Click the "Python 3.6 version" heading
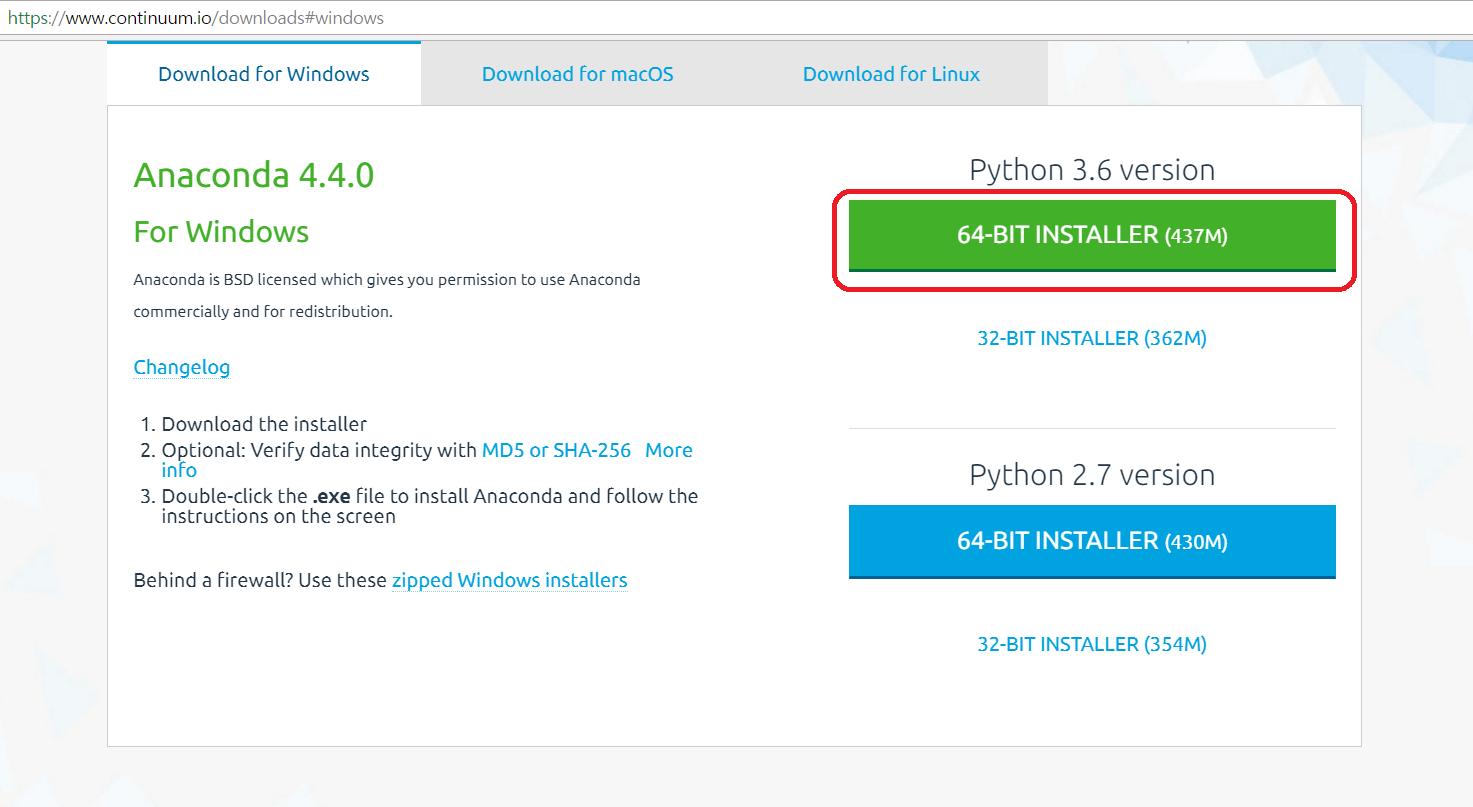 [1092, 170]
